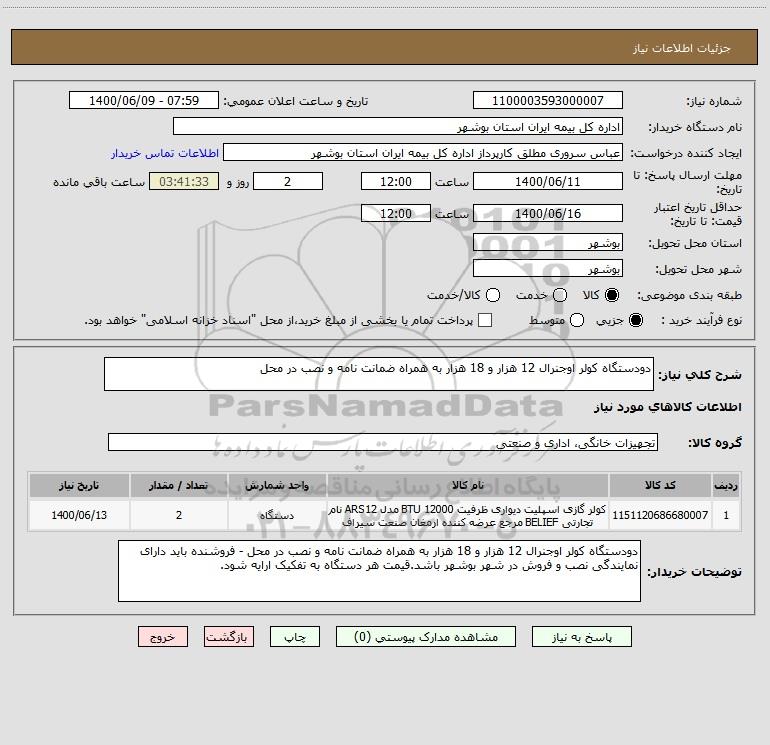Screen dimensions: 770x745
Task: Click the remaining time 03:41:33 field
Action: point(184,181)
